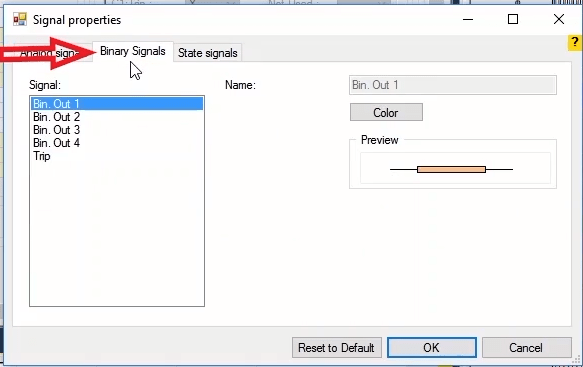
Task: Choose Bin. Out 3 from the list
Action: [x=117, y=130]
